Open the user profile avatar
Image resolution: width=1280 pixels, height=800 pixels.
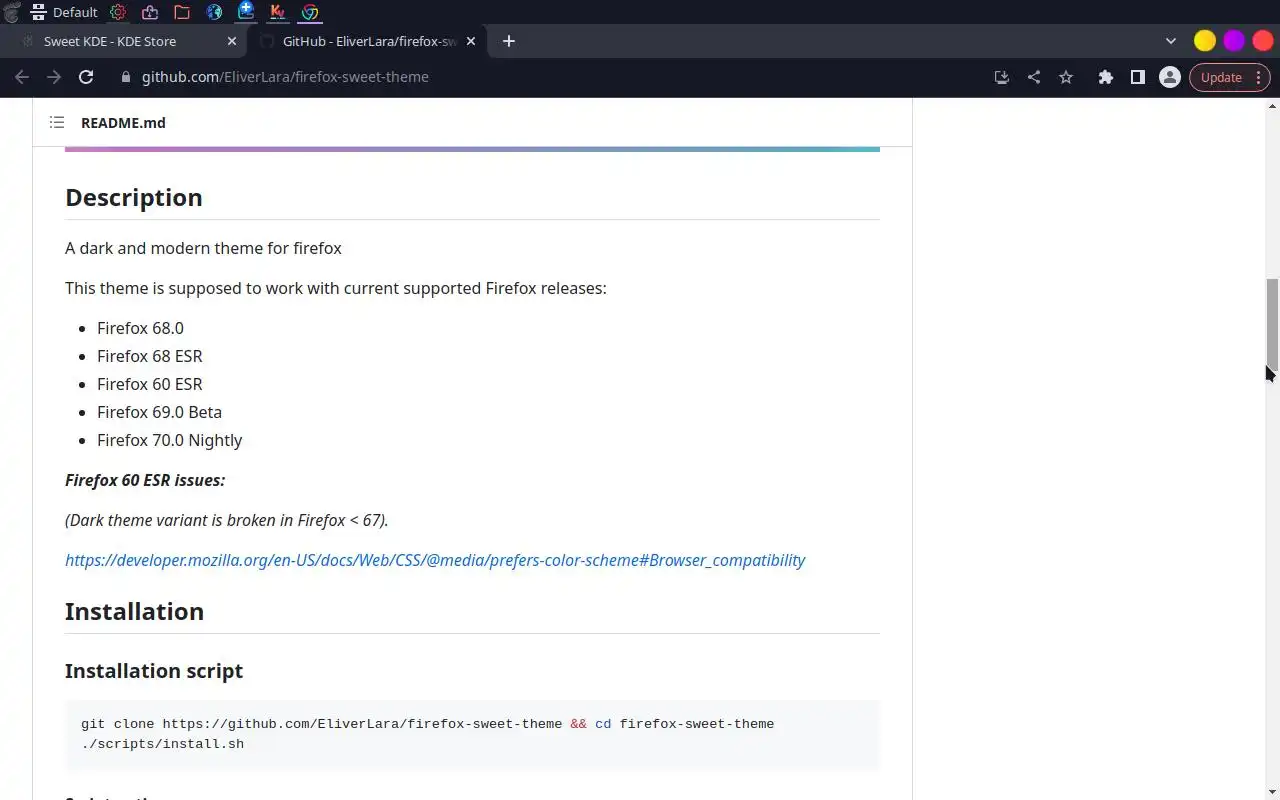coord(1169,77)
